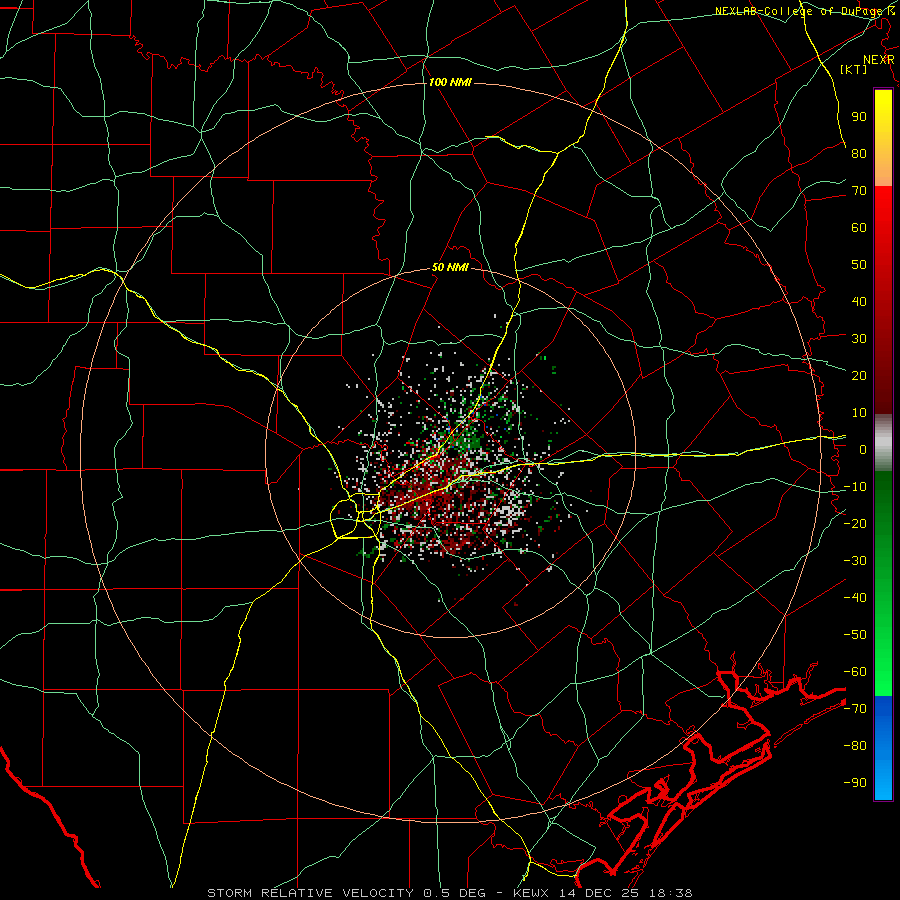Click the "NEXR" label above the scale
900x900 pixels.
pos(878,60)
